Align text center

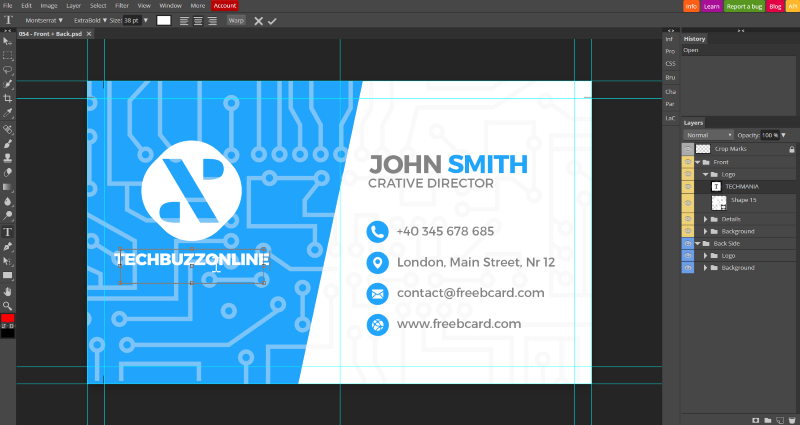(198, 21)
